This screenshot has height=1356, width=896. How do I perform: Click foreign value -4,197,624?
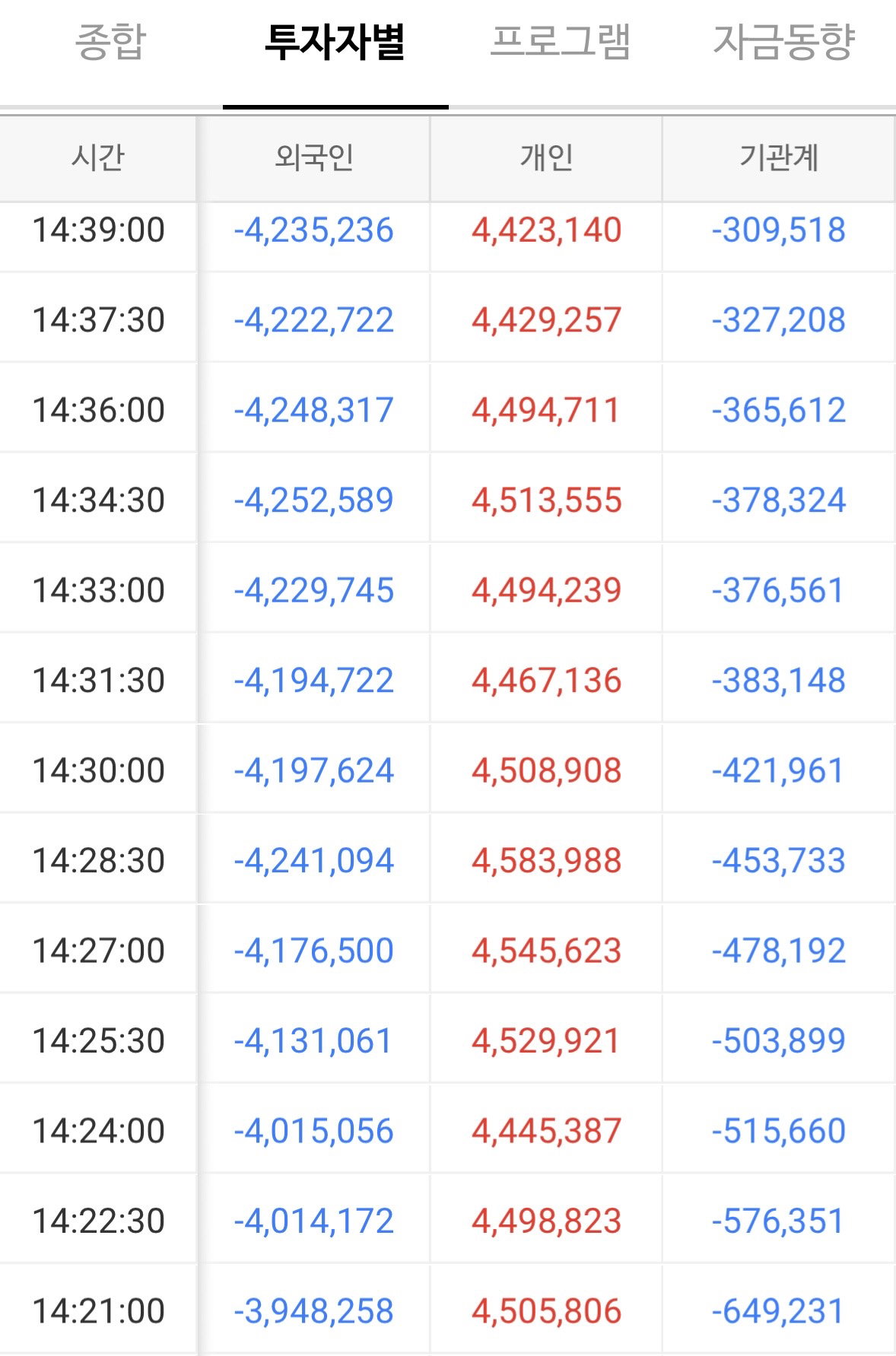pyautogui.click(x=313, y=771)
